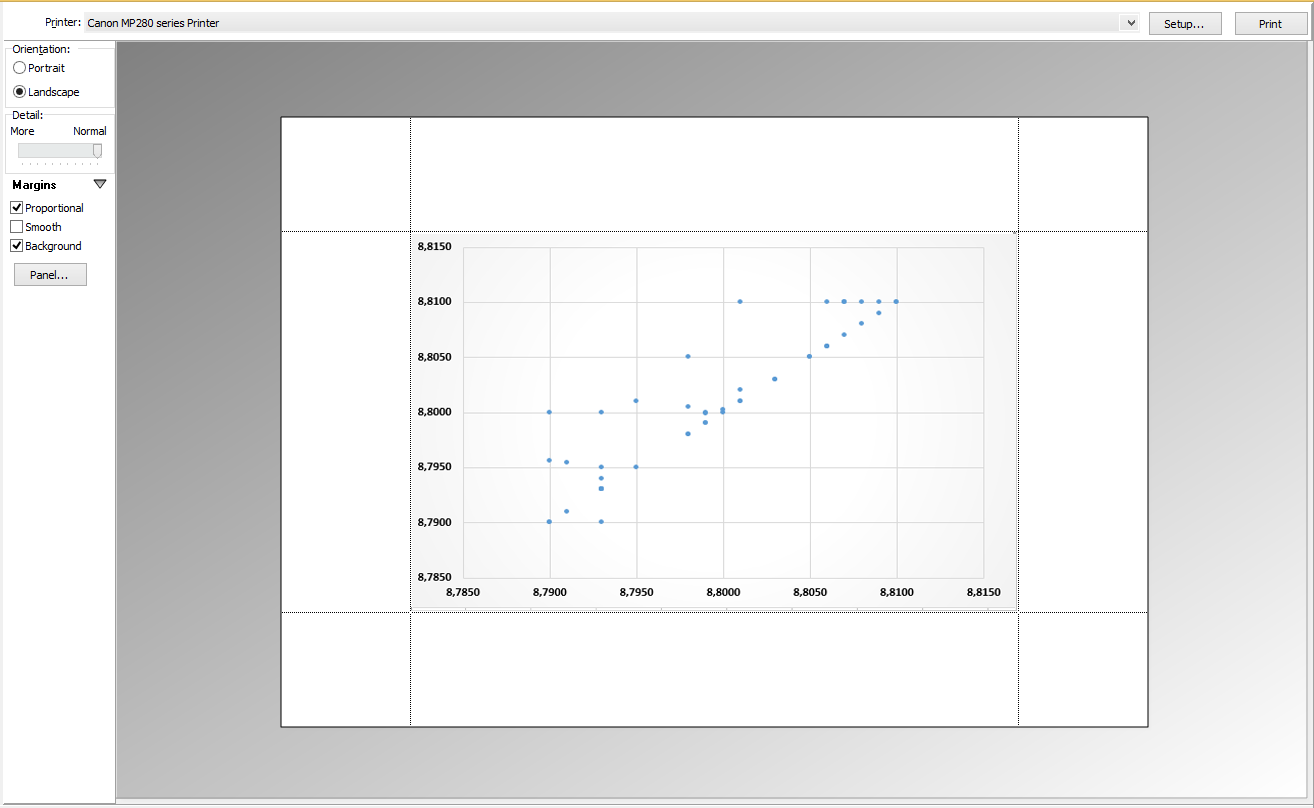
Task: Collapse the Margins section triangle
Action: point(99,184)
